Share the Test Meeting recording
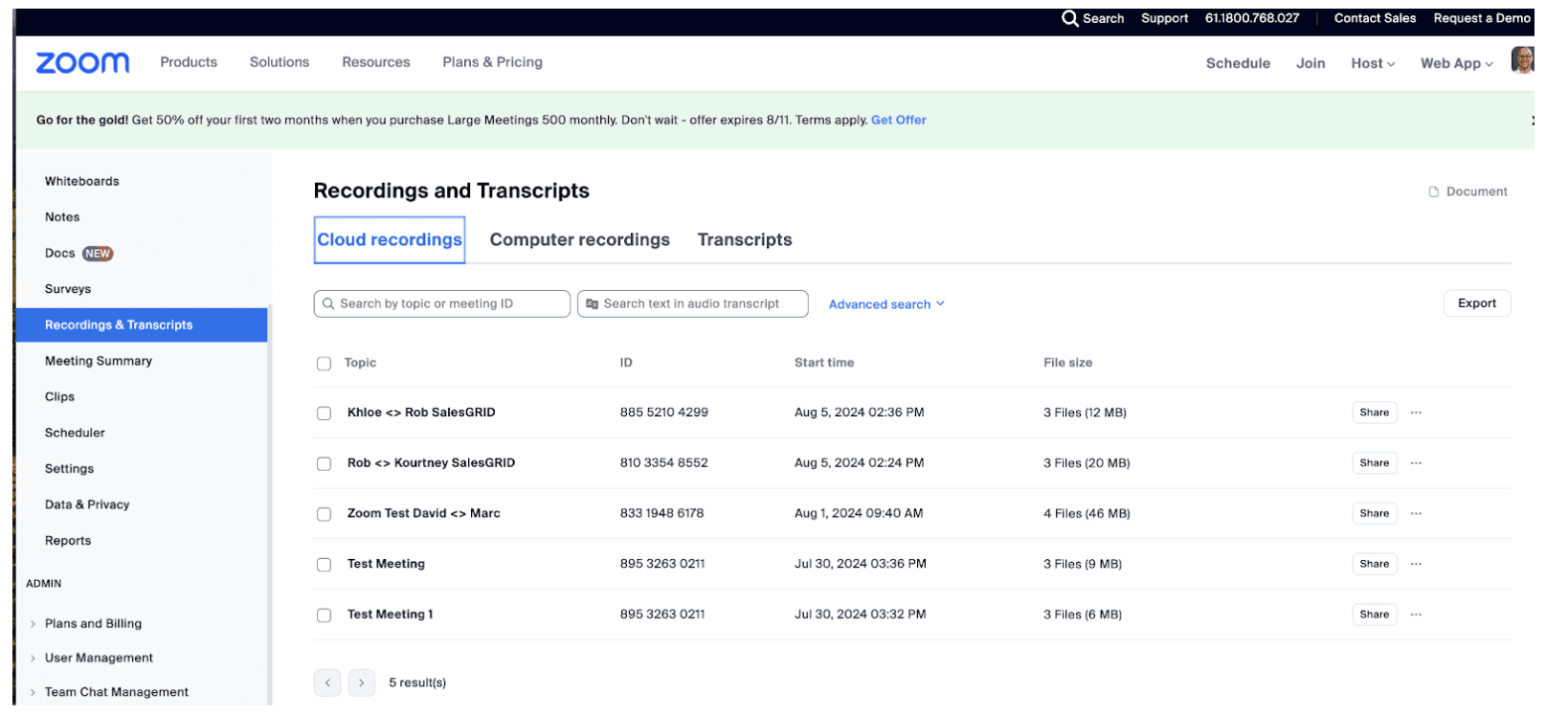 click(1375, 564)
